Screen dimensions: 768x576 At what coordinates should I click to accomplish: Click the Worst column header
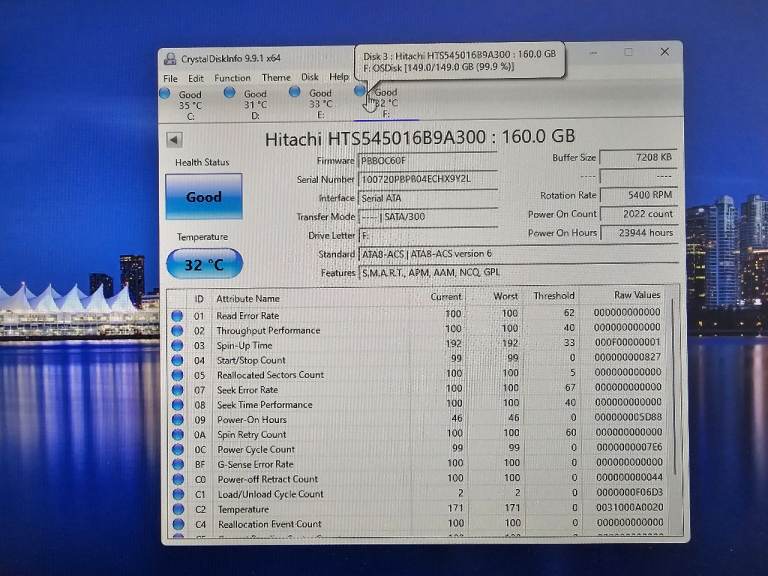[x=505, y=296]
